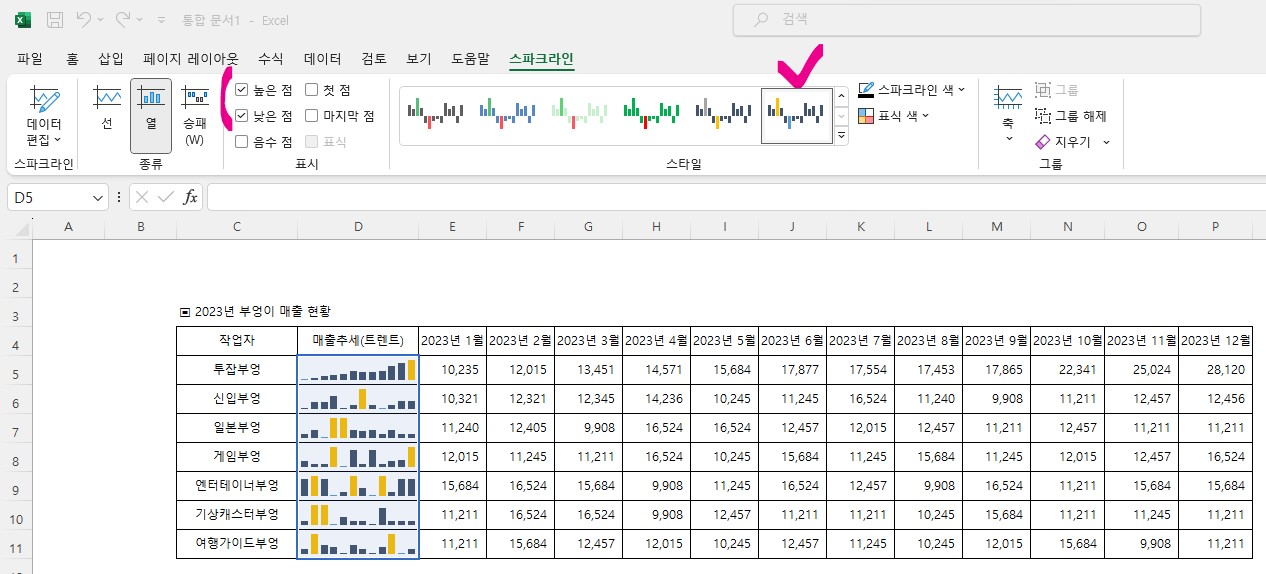Select the highlighted dark blue and yellow style
The height and width of the screenshot is (574, 1266).
[797, 116]
